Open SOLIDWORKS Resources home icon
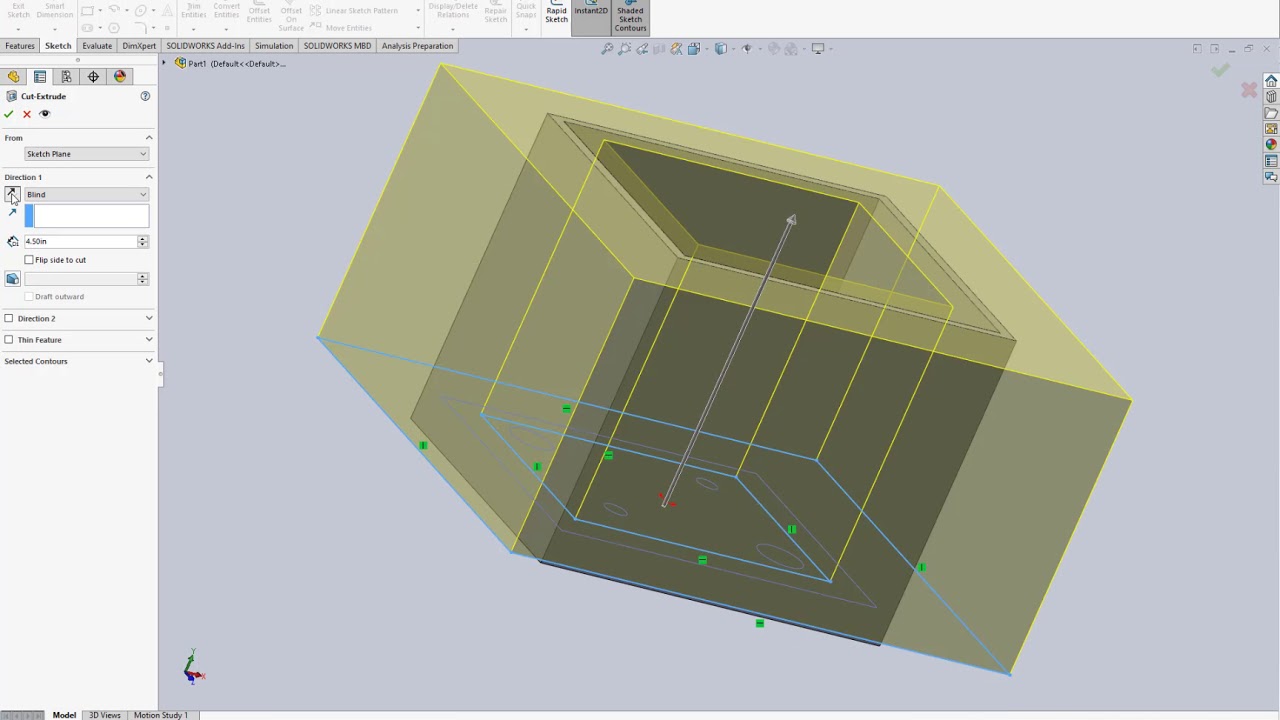Screen dimensions: 1280x720 1271,81
